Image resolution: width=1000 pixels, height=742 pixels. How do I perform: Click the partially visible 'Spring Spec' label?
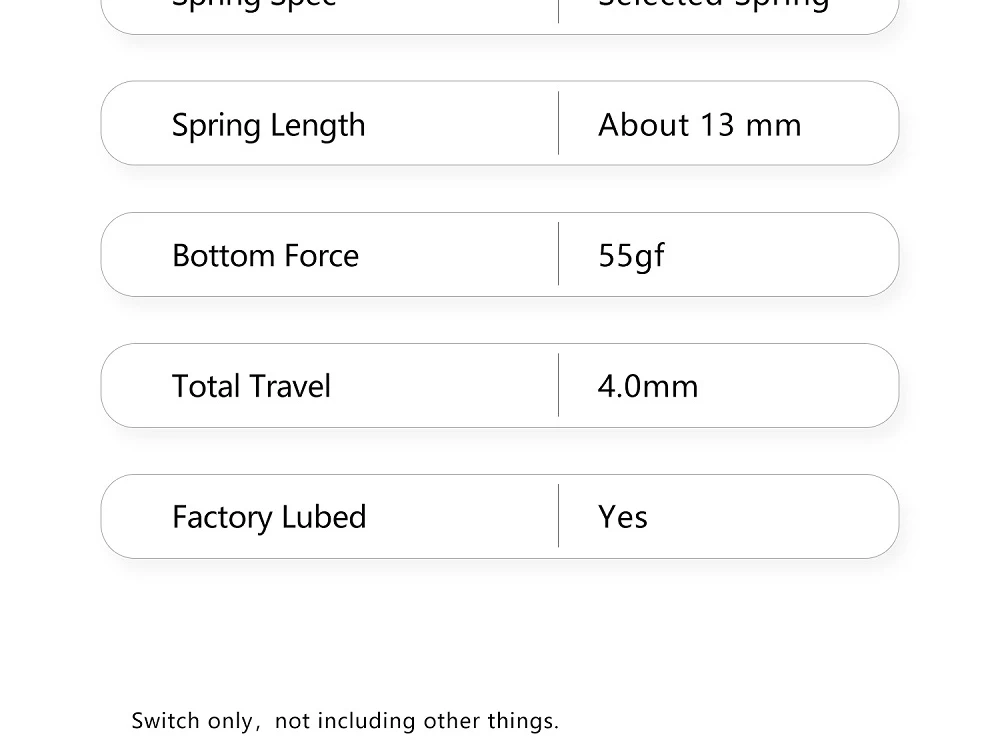(x=254, y=4)
